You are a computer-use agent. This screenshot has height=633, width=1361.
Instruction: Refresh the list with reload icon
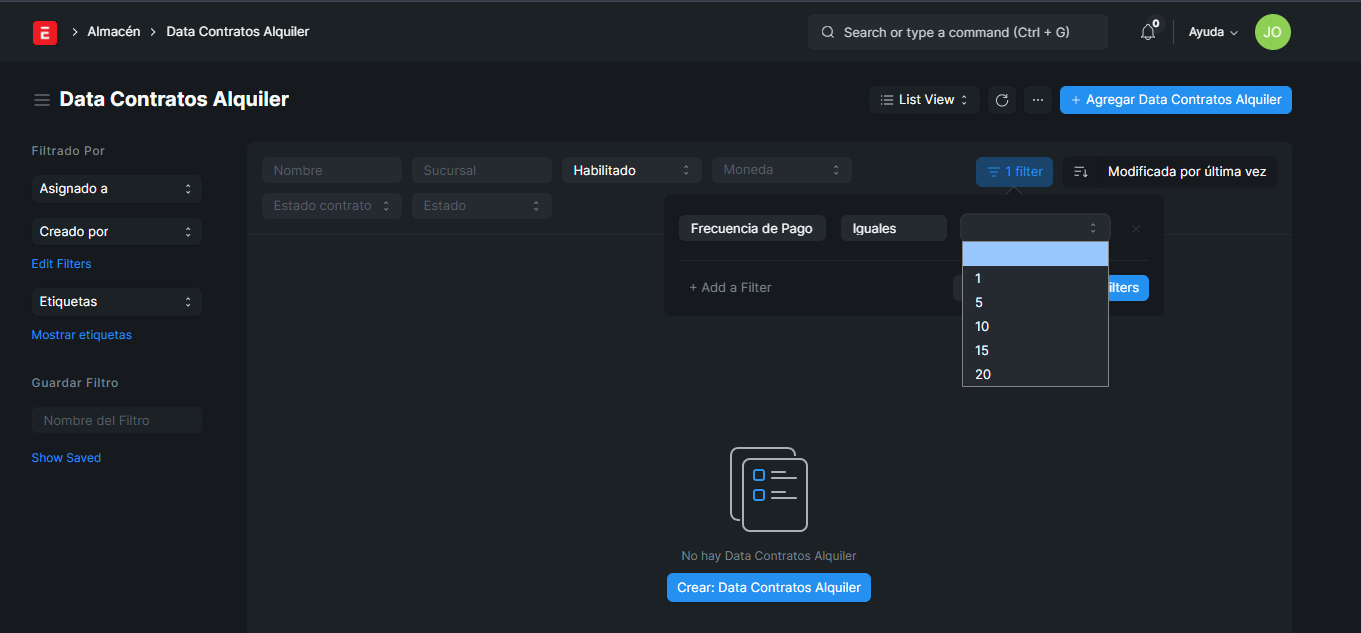point(1002,100)
